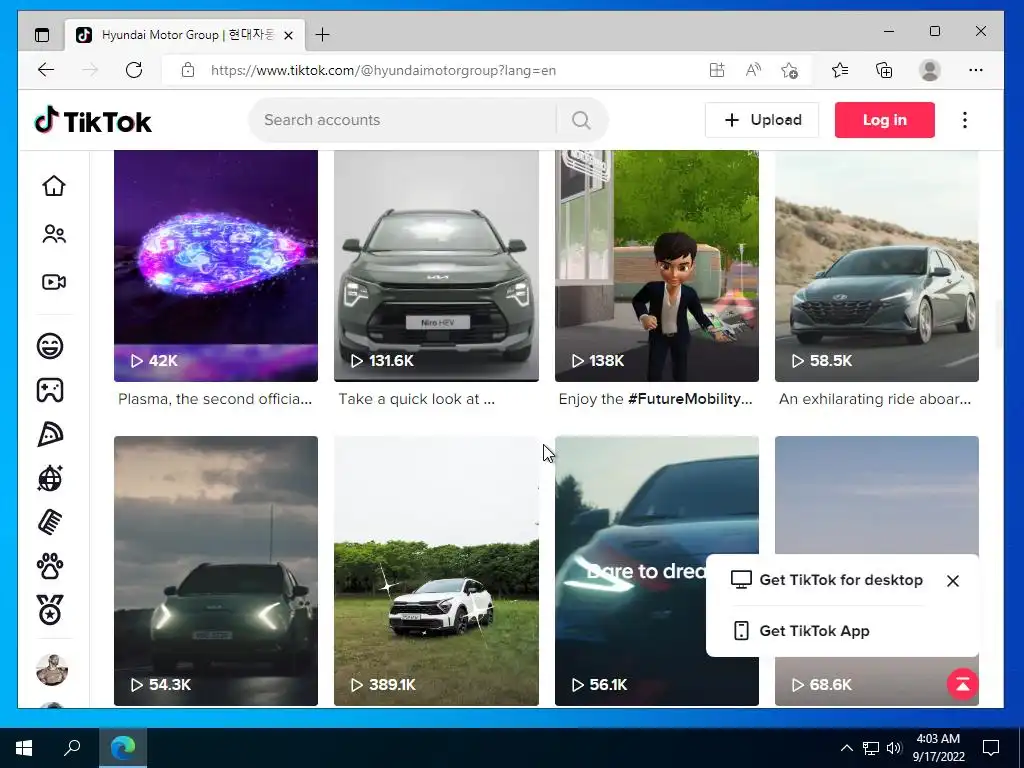This screenshot has width=1024, height=768.
Task: Open a new browser tab
Action: click(322, 35)
